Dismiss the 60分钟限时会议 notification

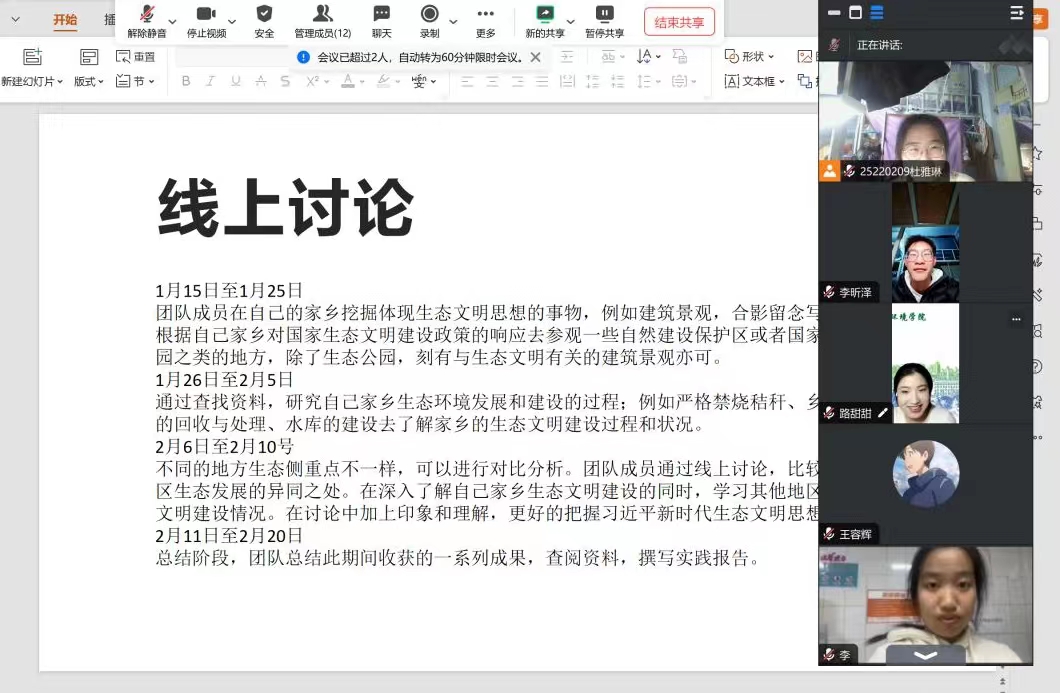tap(535, 57)
